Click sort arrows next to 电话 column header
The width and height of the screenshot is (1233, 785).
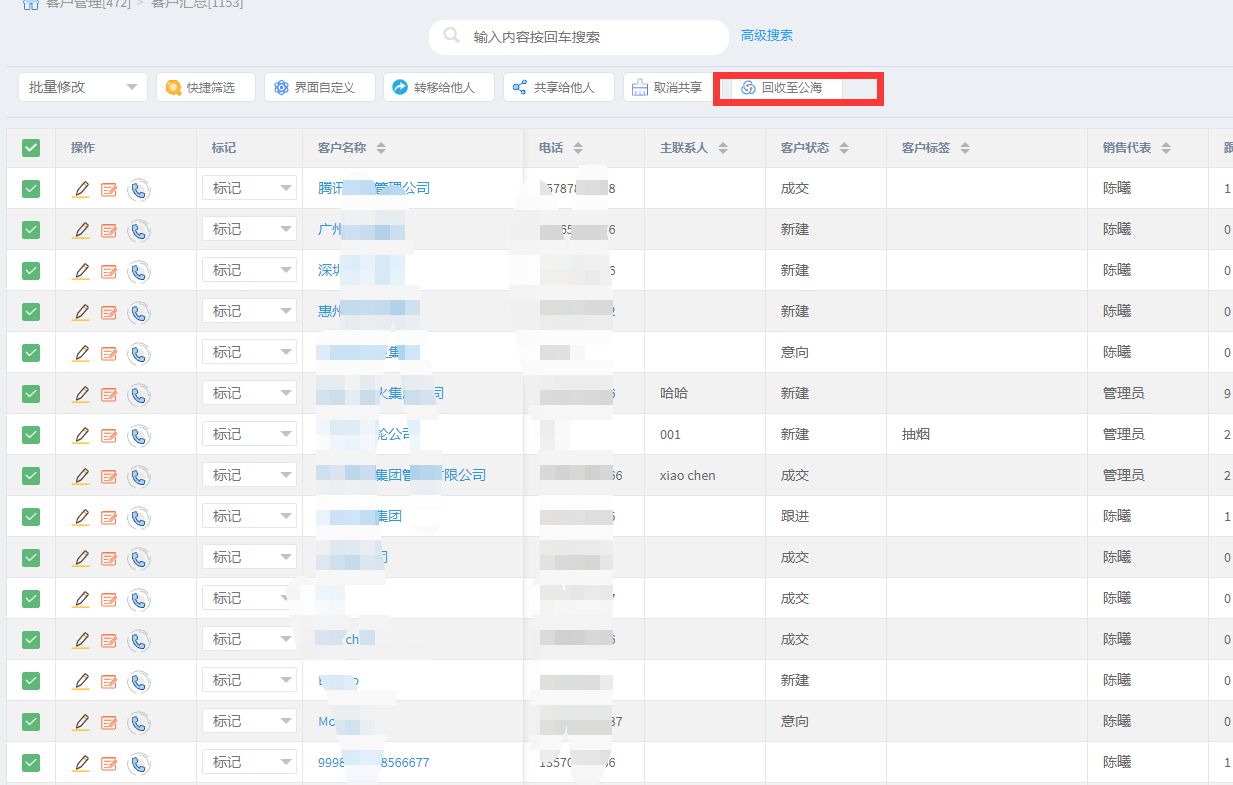[x=578, y=148]
